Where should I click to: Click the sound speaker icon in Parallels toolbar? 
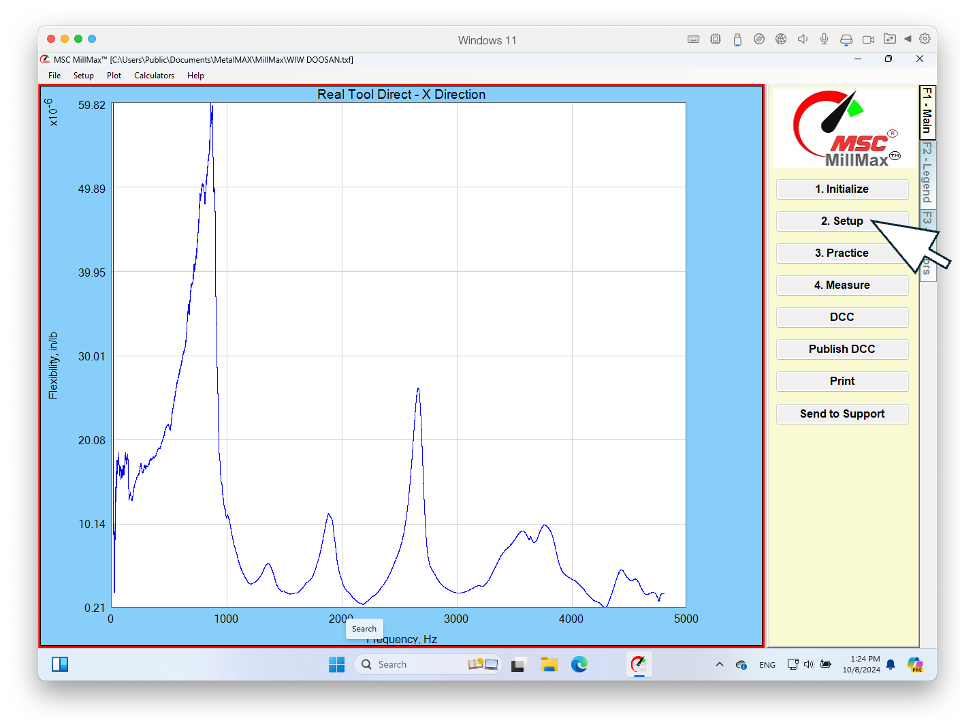click(803, 39)
